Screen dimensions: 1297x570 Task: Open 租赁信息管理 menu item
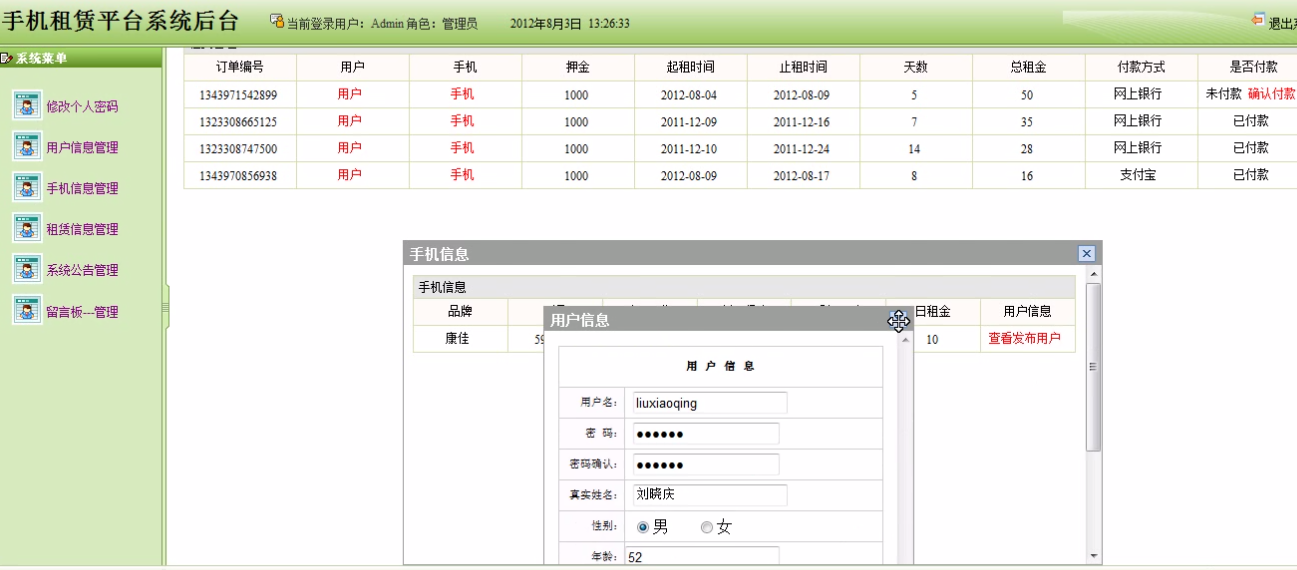[82, 229]
